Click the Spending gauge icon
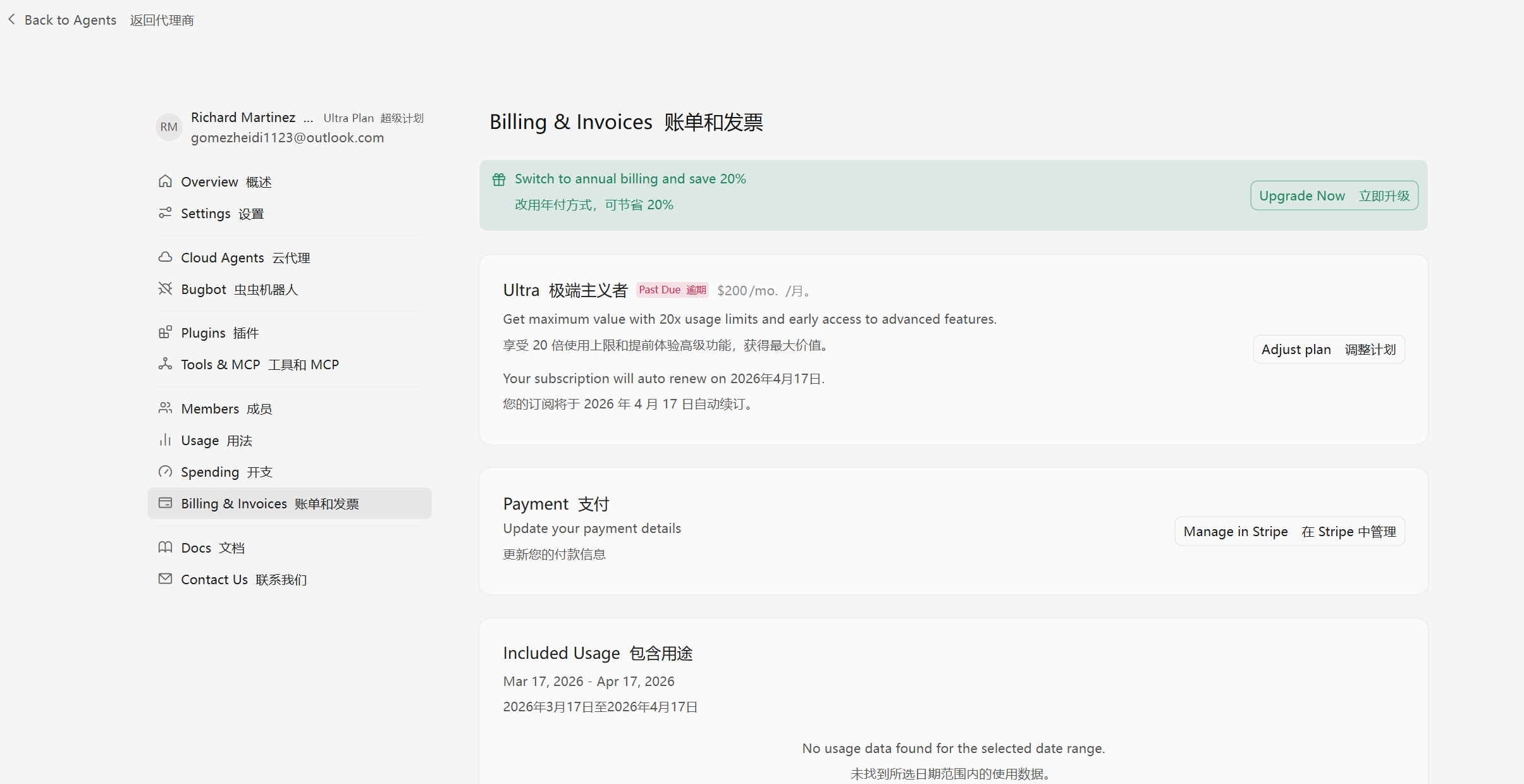This screenshot has width=1524, height=784. point(165,472)
